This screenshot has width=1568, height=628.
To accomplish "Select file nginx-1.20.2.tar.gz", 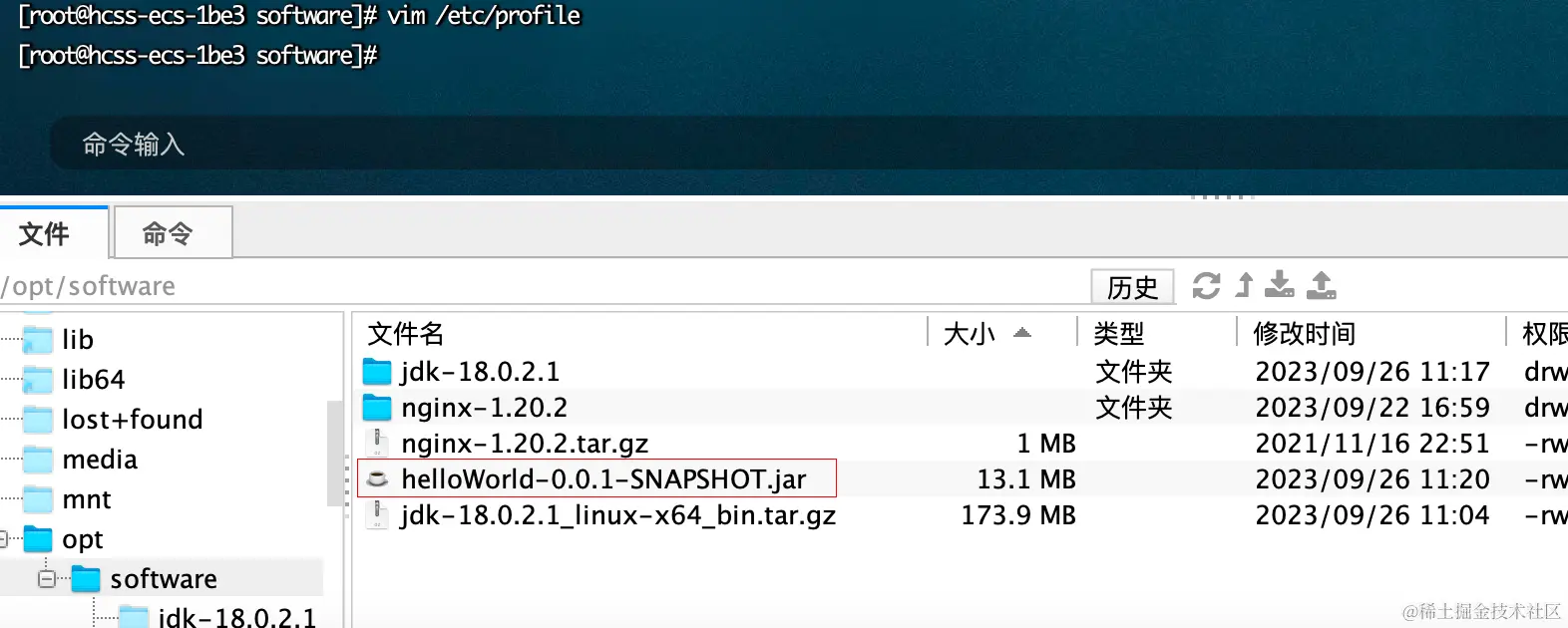I will (x=525, y=444).
